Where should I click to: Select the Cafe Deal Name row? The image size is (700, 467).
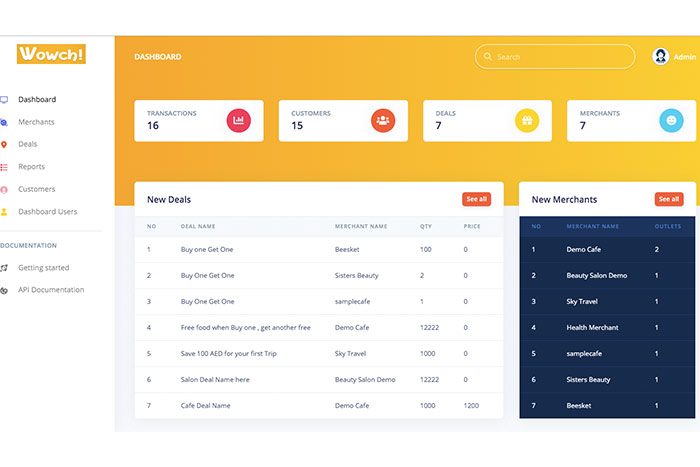click(318, 405)
